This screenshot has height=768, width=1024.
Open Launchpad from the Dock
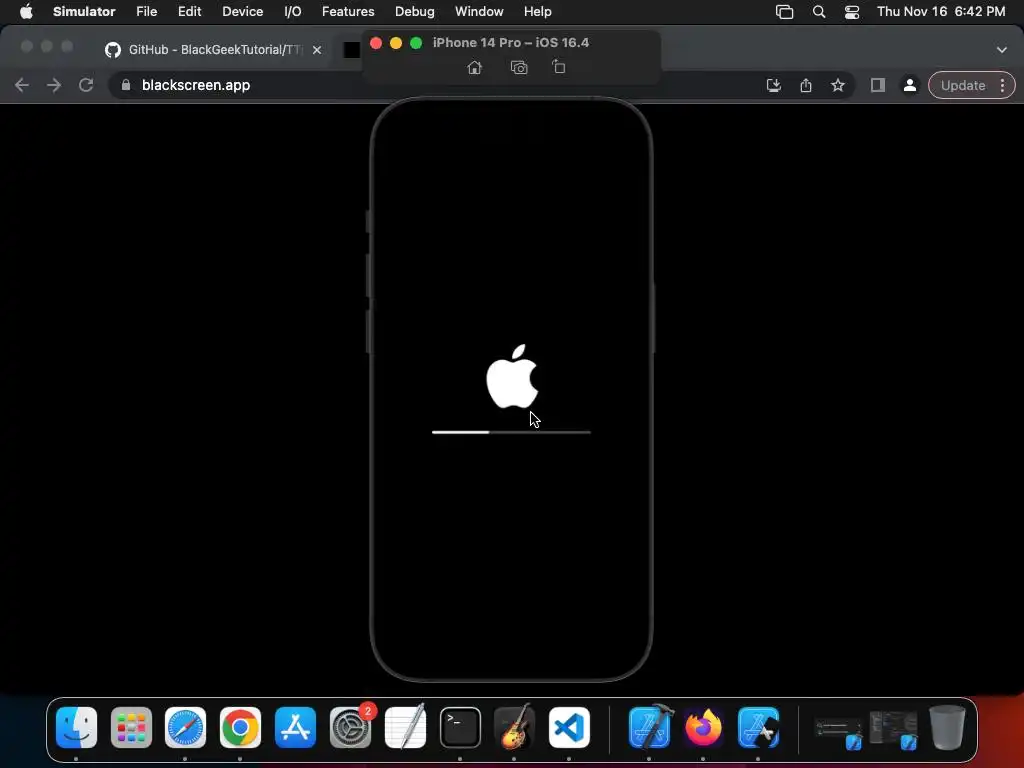pos(131,727)
